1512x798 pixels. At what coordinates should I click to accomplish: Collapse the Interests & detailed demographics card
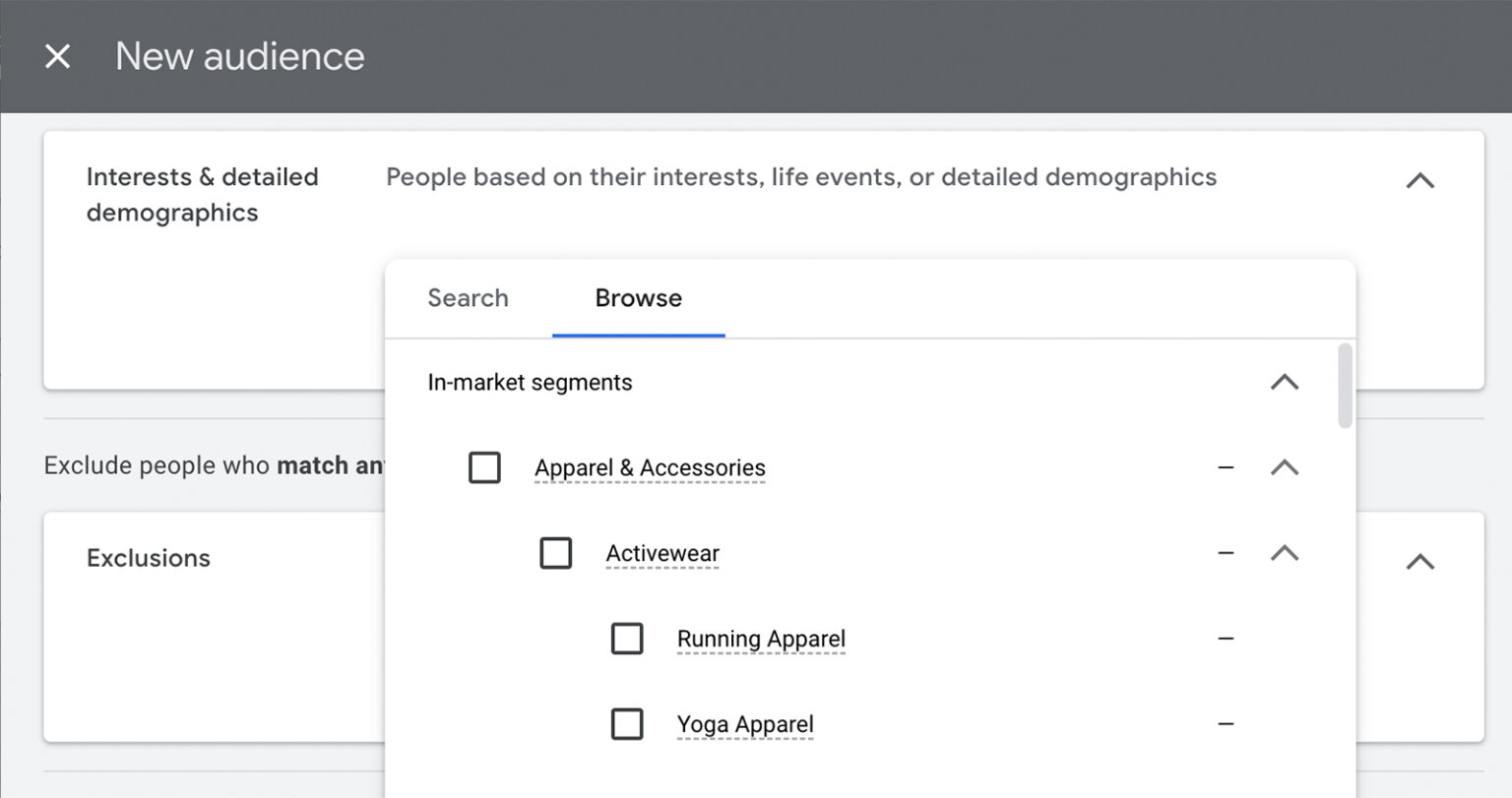coord(1419,180)
